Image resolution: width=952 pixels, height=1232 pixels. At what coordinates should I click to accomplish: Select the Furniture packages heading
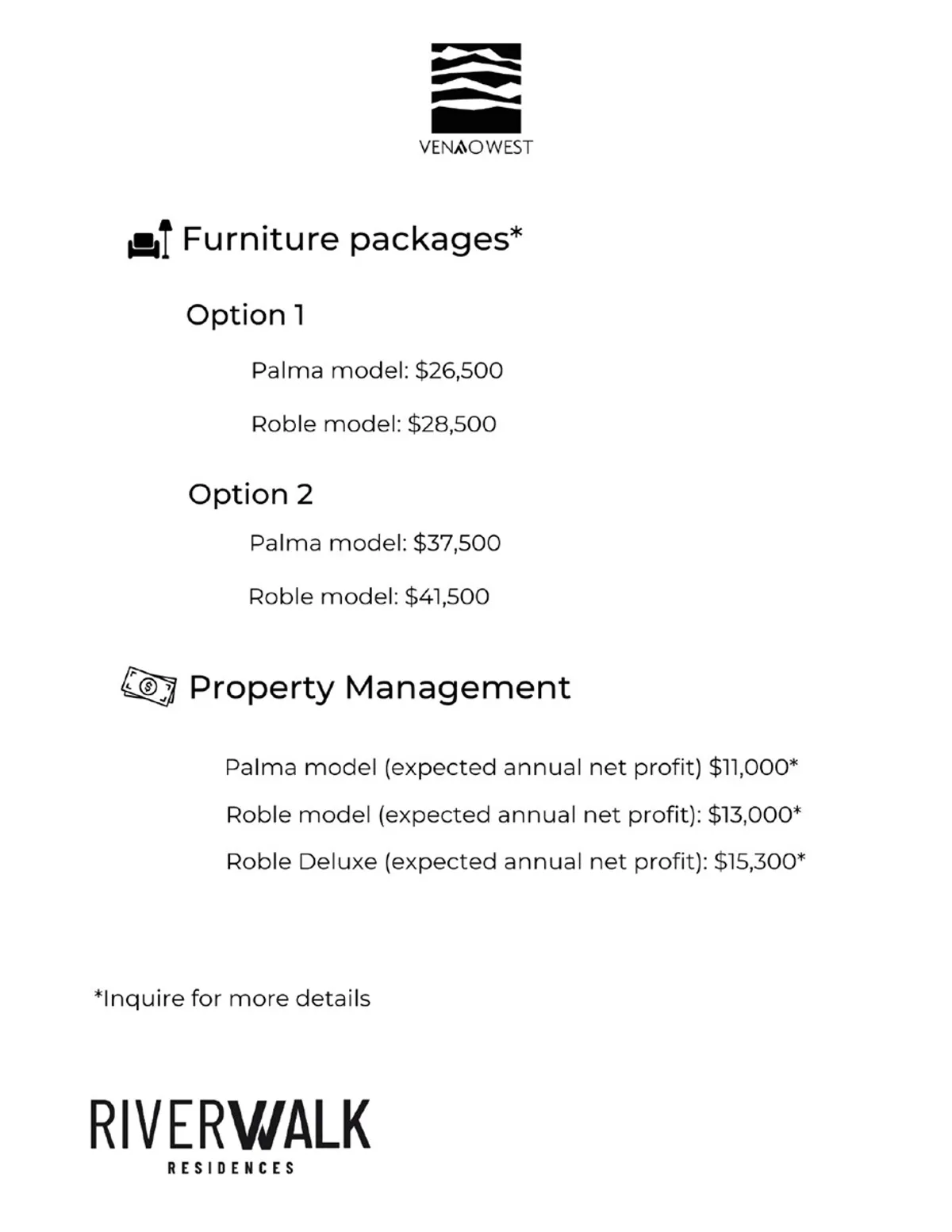click(x=346, y=239)
